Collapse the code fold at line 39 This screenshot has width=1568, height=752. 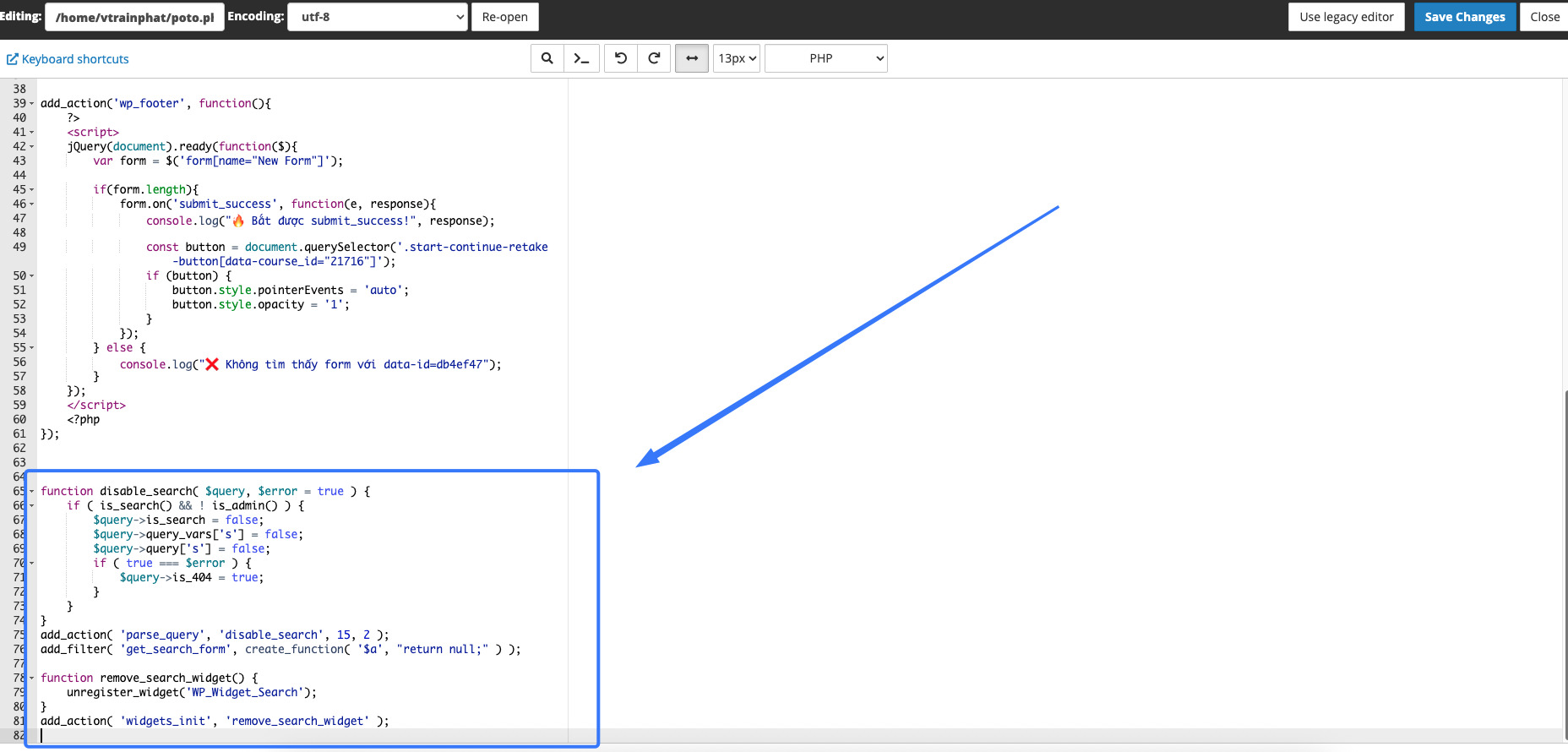[32, 104]
